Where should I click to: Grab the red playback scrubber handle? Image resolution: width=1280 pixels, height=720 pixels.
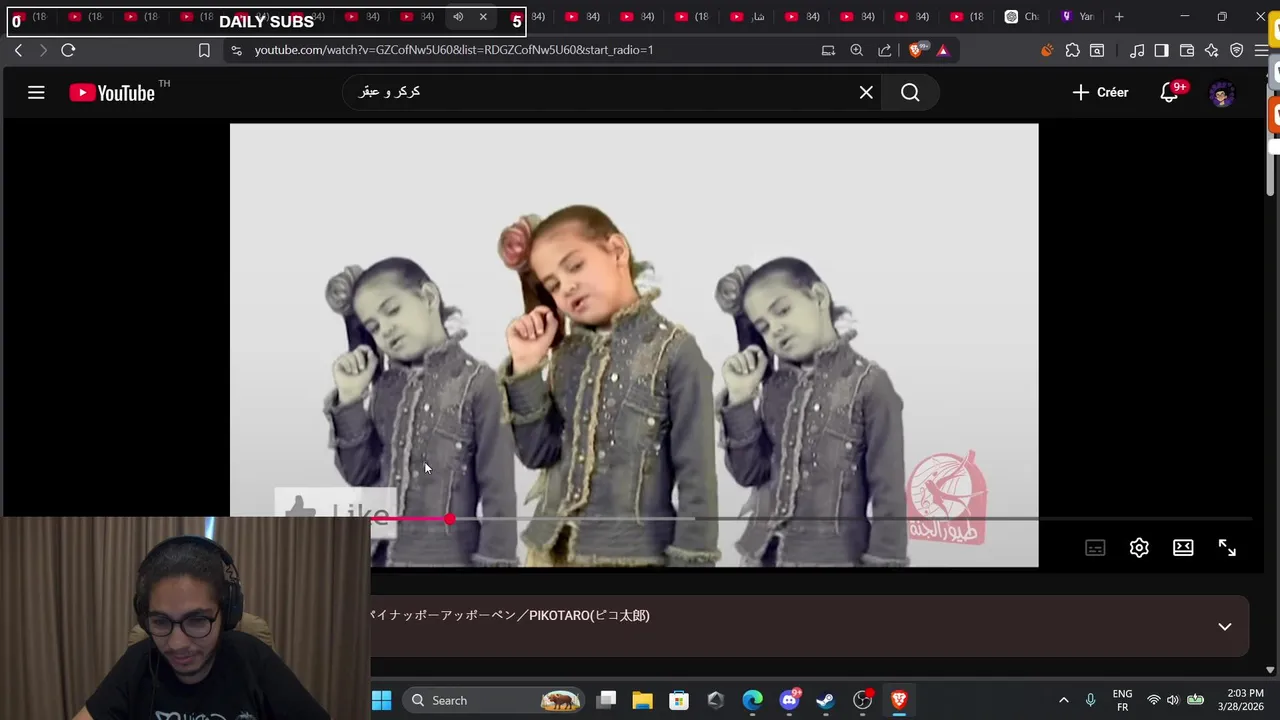pyautogui.click(x=450, y=519)
